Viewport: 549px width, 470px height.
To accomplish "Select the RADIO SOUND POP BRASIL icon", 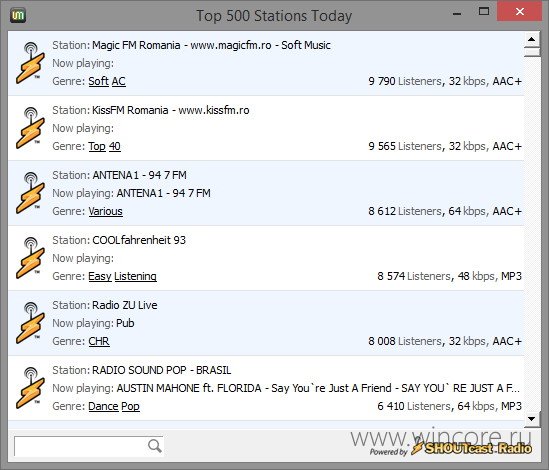I will 30,388.
